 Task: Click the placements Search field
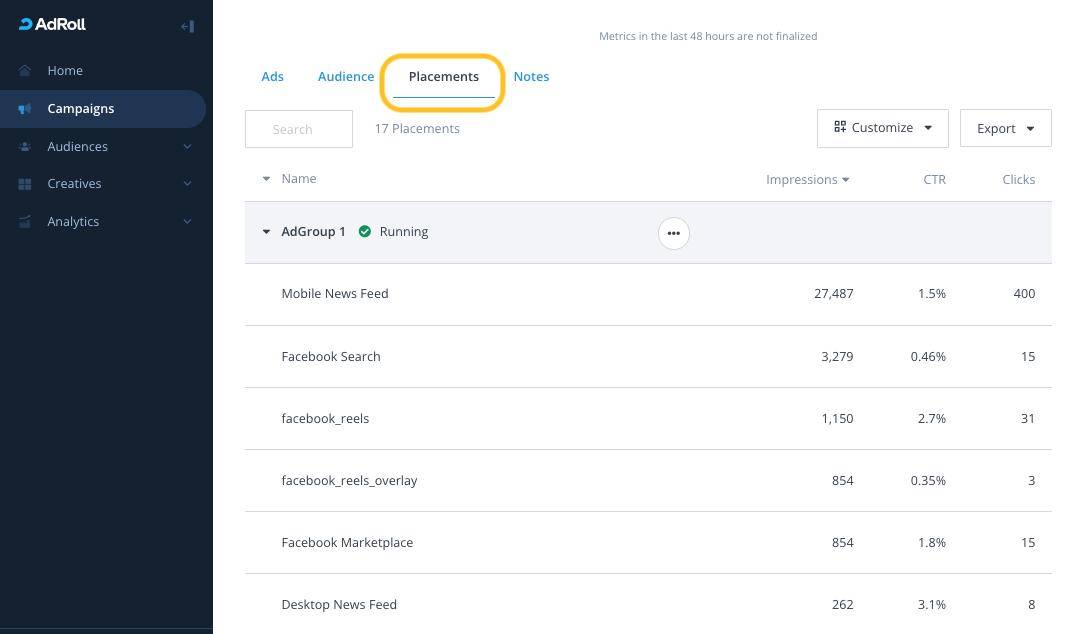point(298,129)
